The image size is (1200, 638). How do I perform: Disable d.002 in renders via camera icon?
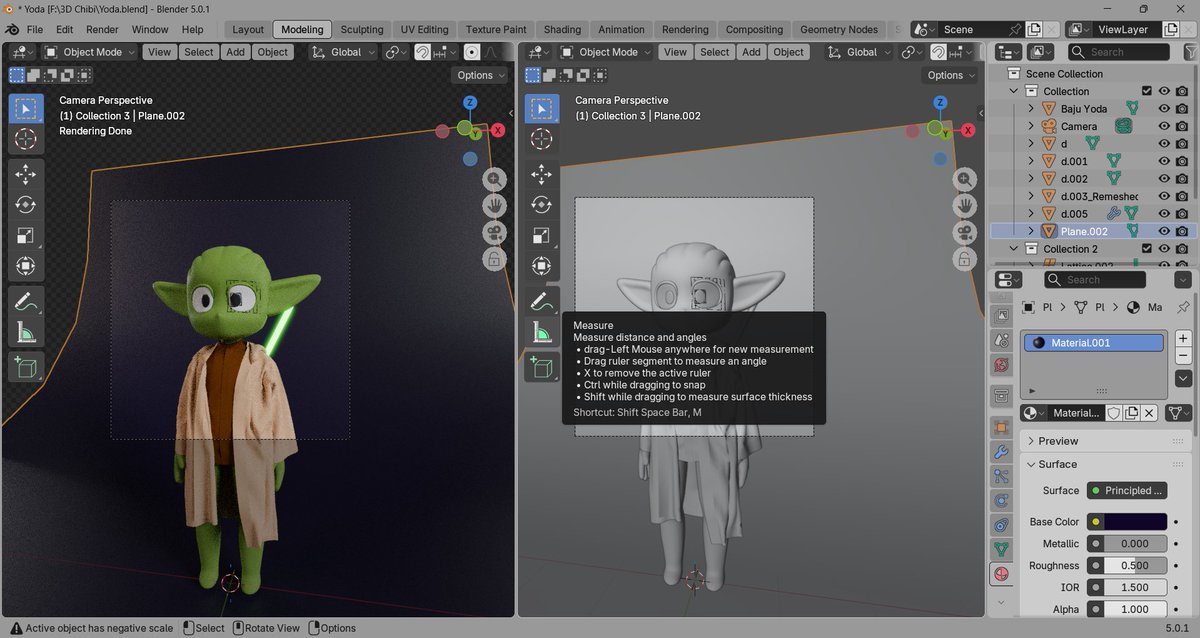(x=1182, y=179)
